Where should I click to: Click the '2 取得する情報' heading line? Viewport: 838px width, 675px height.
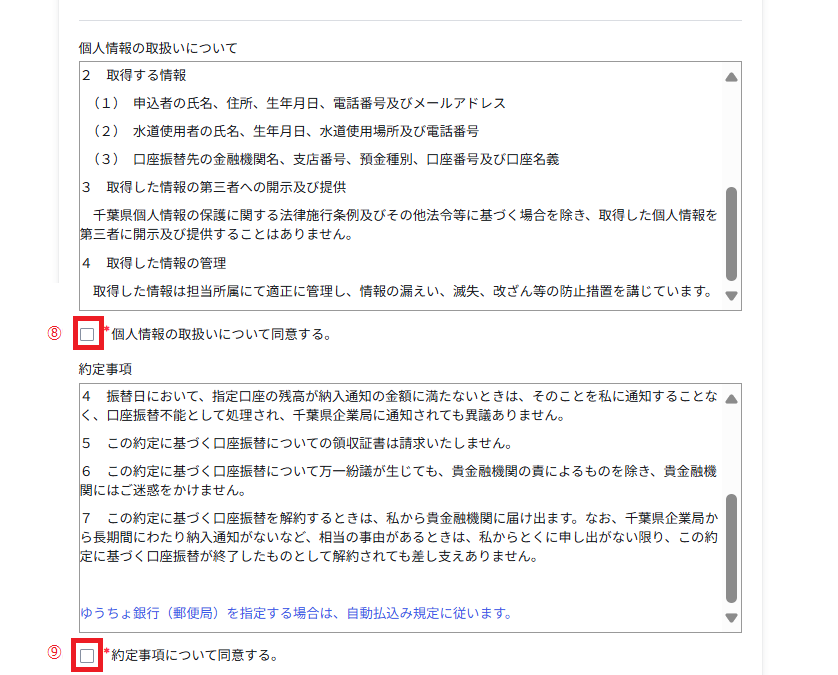coord(134,75)
